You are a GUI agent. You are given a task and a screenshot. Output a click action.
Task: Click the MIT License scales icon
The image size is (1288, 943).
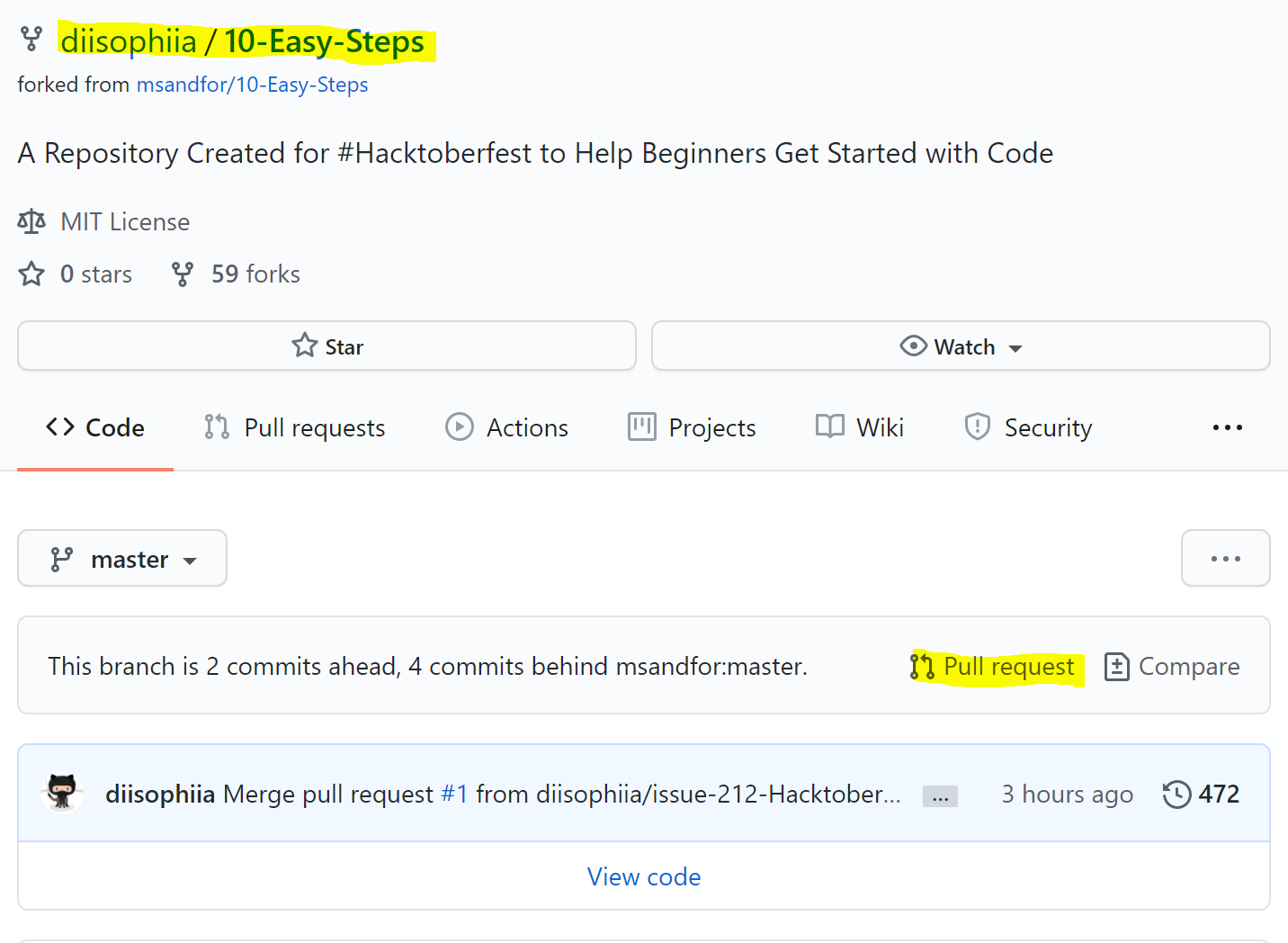pos(31,221)
